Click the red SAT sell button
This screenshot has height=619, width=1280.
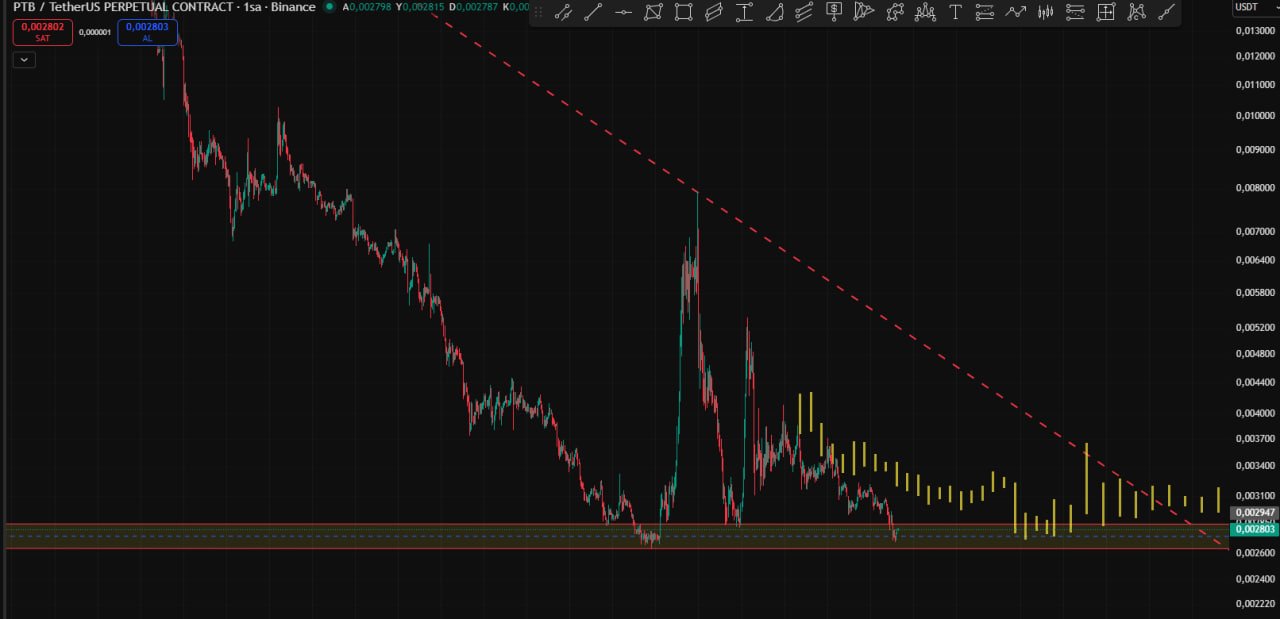[42, 32]
